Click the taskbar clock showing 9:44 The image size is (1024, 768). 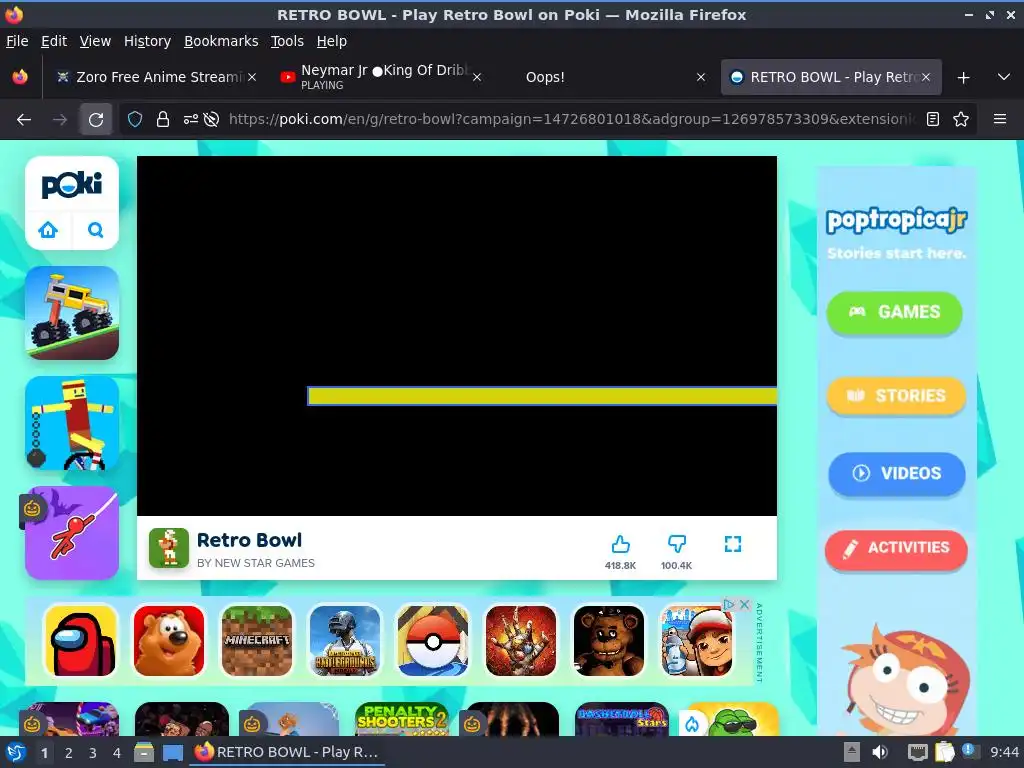point(1004,752)
